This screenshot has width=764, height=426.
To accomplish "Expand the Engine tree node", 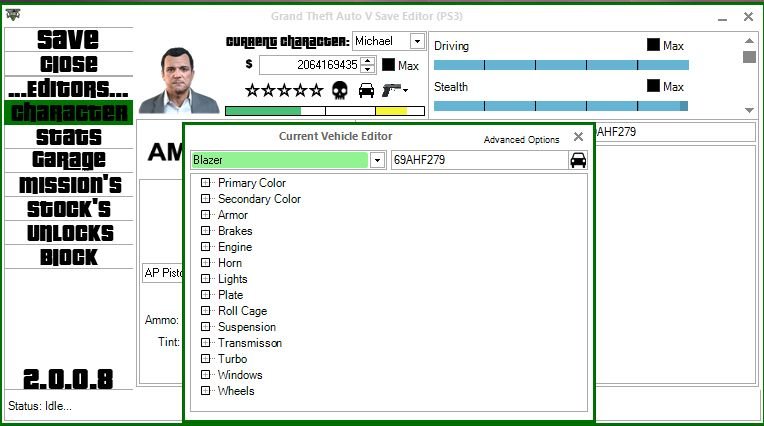I will 206,247.
